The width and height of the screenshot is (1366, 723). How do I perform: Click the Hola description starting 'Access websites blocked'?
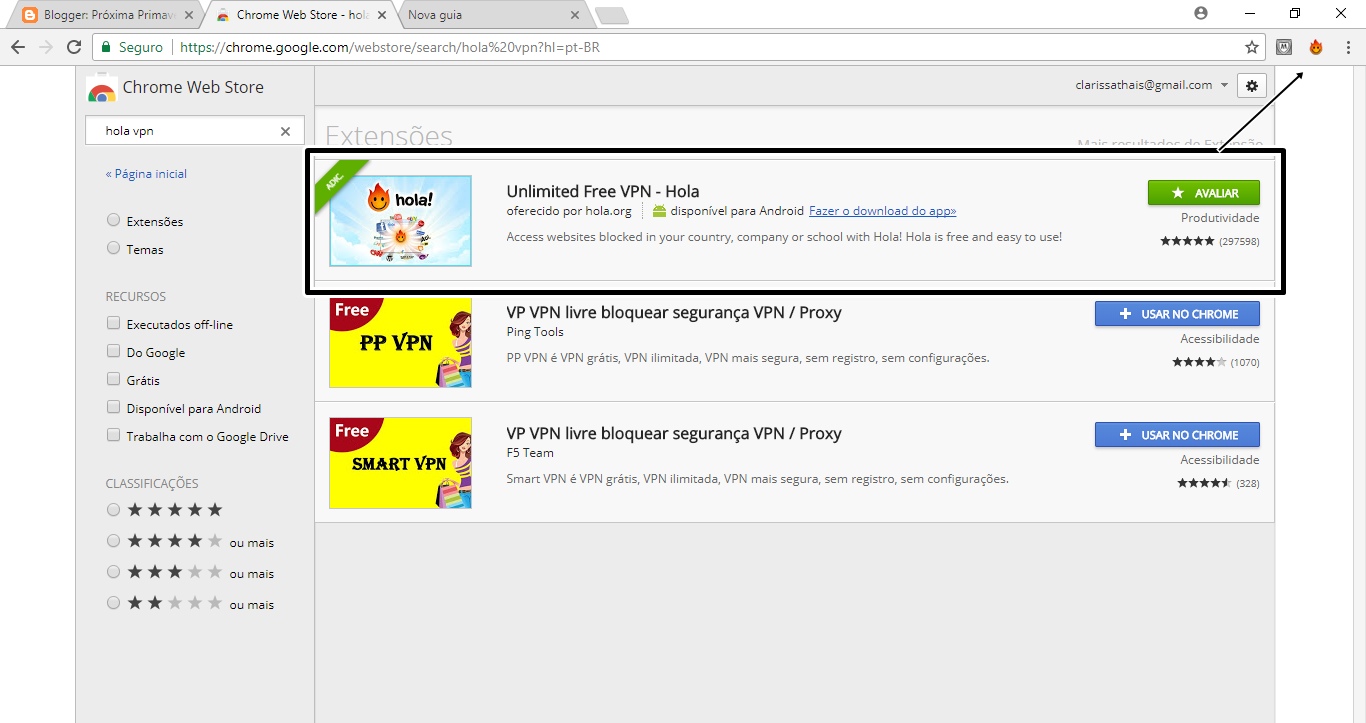coord(784,237)
